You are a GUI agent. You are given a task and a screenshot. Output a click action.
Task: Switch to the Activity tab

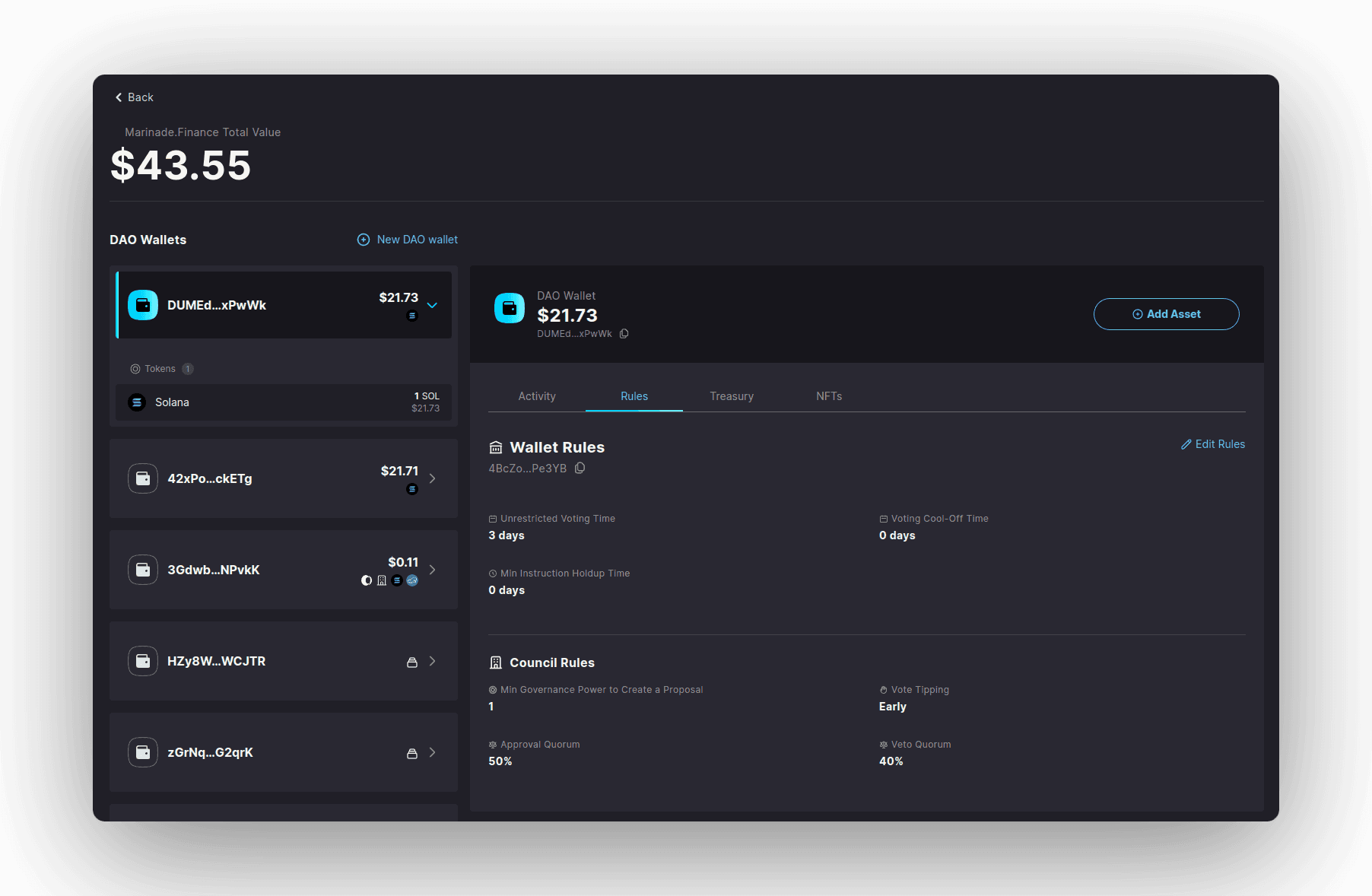tap(537, 396)
